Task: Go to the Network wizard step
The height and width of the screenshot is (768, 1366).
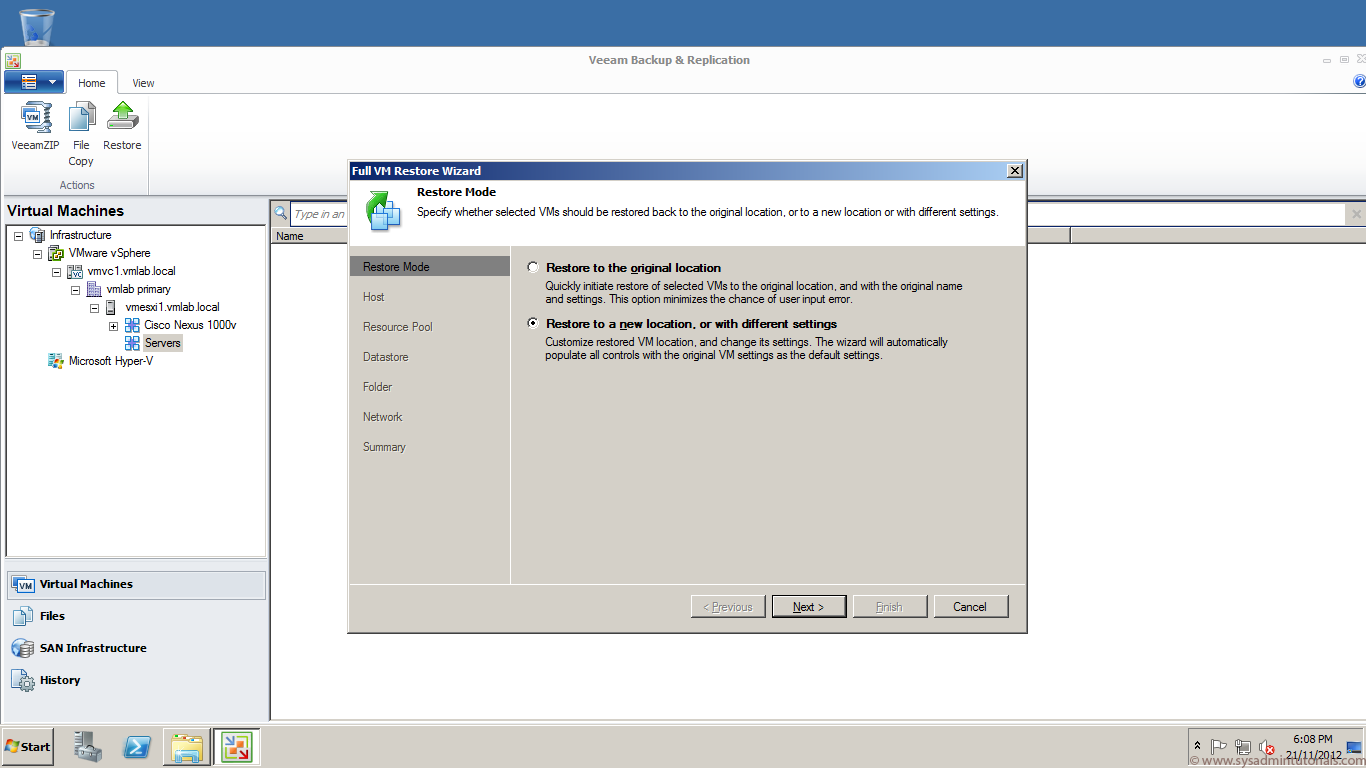Action: tap(383, 417)
